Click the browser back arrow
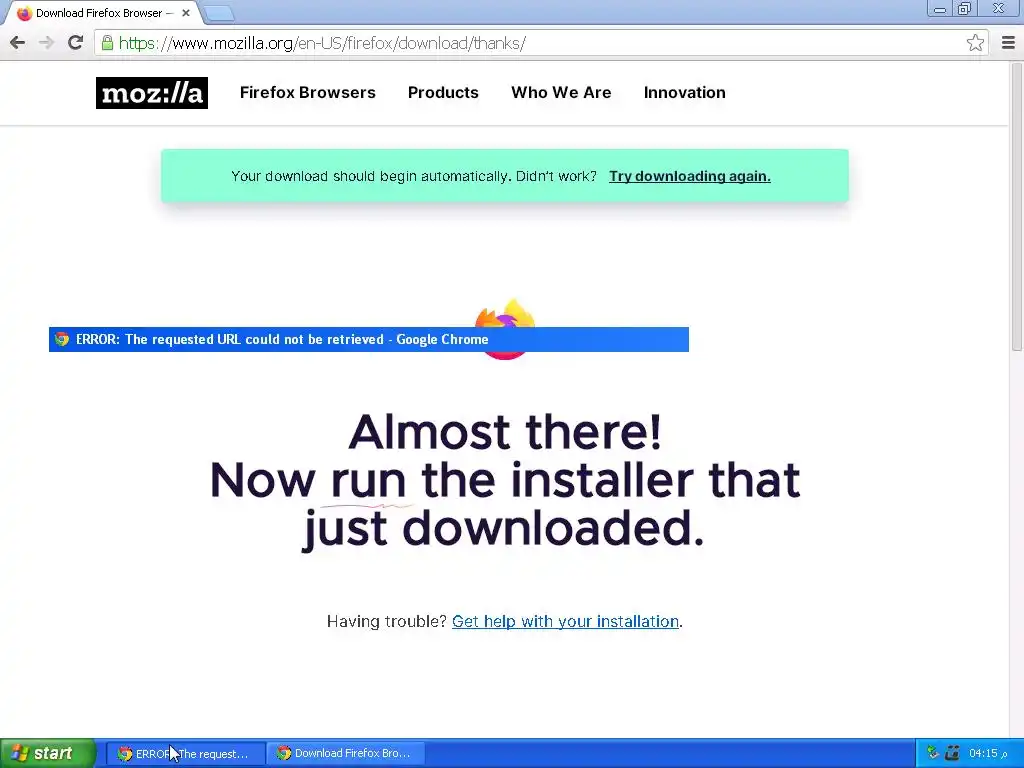The image size is (1024, 768). point(18,43)
